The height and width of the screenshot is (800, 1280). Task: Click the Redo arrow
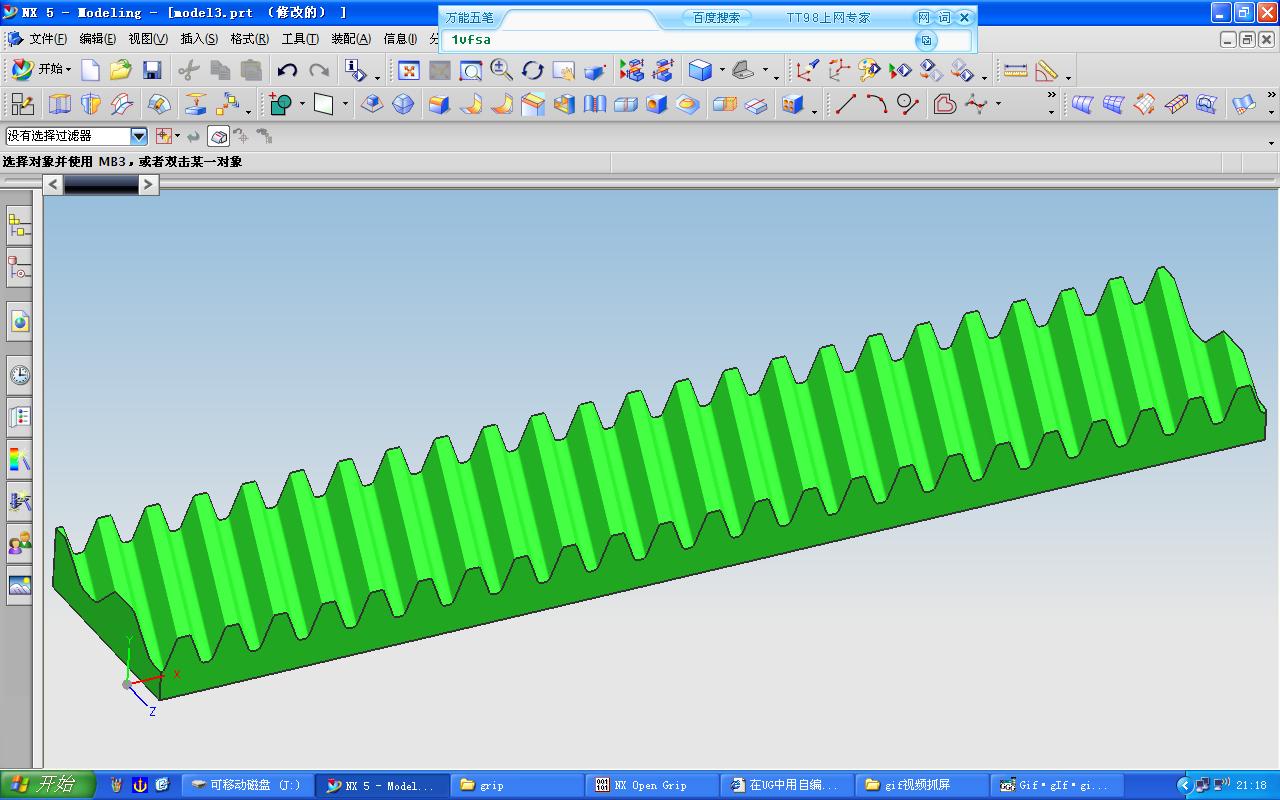pyautogui.click(x=319, y=70)
